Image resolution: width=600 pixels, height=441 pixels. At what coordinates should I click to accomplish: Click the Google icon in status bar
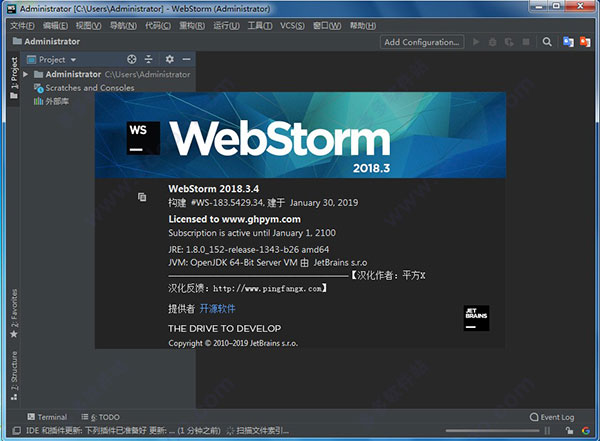[x=585, y=431]
